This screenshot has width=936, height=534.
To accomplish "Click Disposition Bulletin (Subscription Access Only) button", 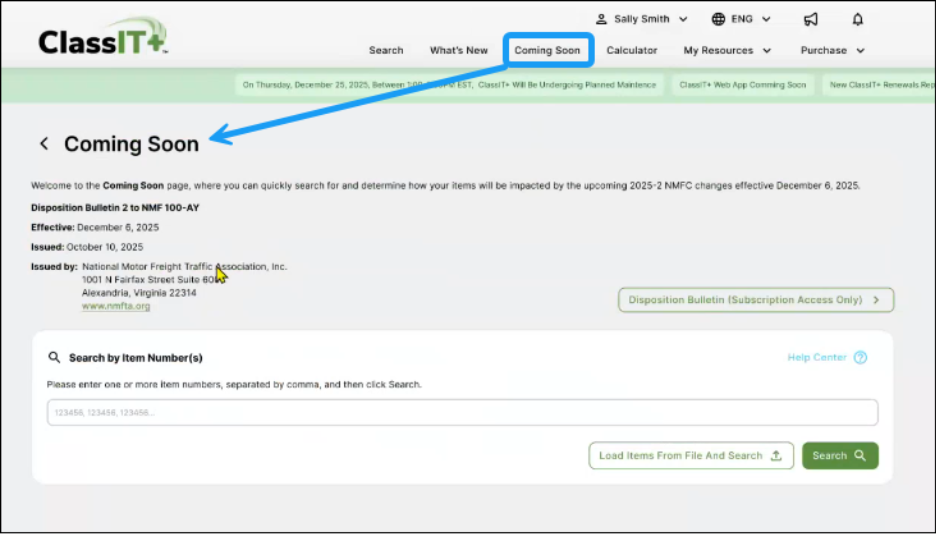I will point(755,300).
